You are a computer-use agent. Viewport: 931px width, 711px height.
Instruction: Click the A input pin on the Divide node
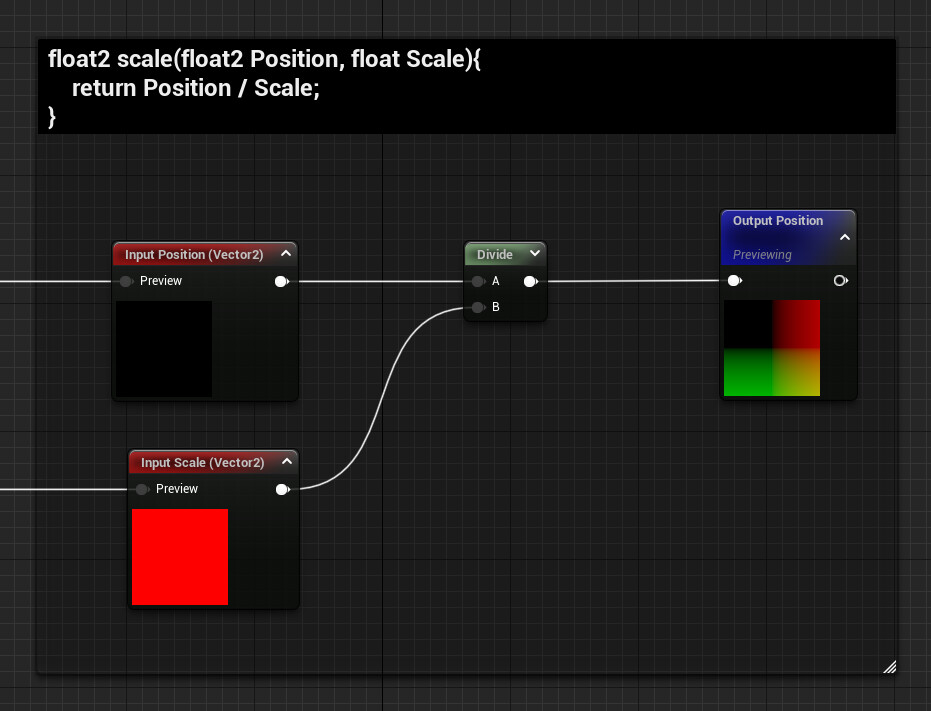coord(478,281)
